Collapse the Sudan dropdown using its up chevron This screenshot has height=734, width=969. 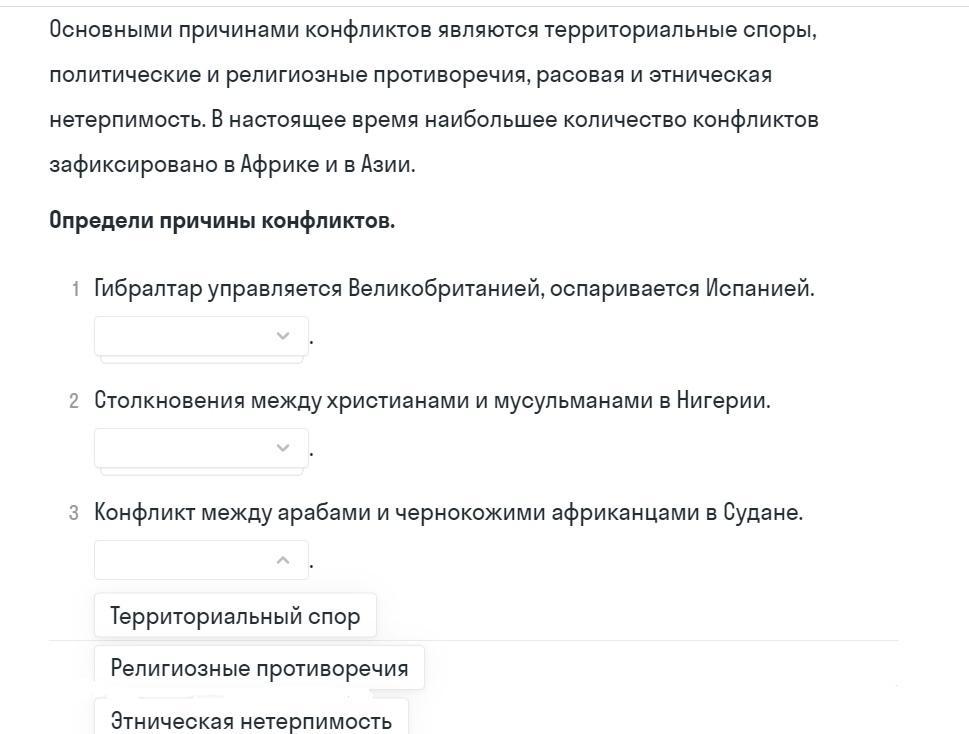pos(283,560)
